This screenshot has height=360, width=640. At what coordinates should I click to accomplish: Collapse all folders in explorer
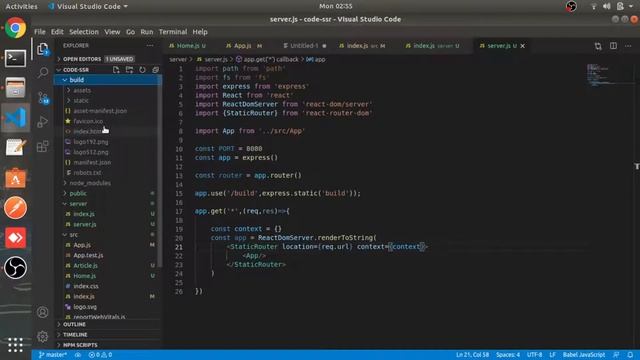click(156, 70)
